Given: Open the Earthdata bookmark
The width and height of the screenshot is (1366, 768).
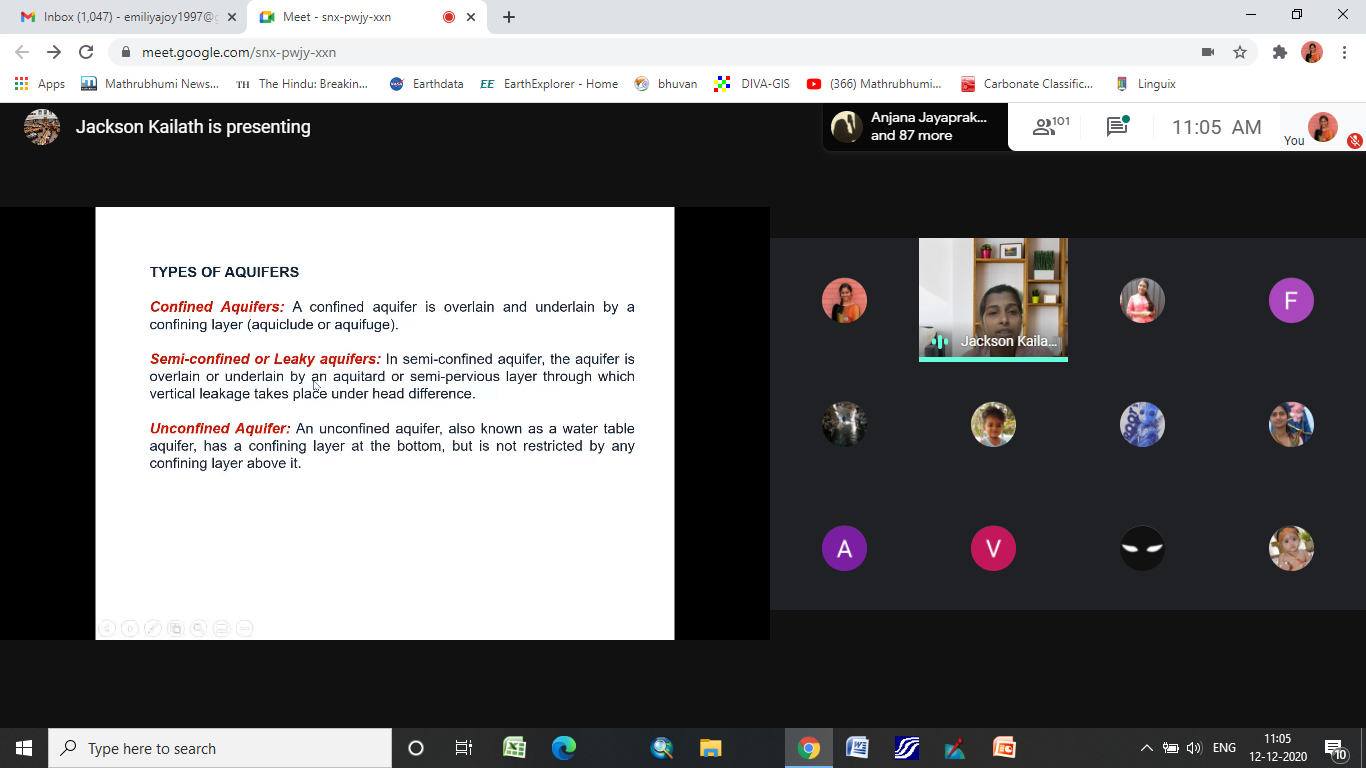Looking at the screenshot, I should (427, 84).
